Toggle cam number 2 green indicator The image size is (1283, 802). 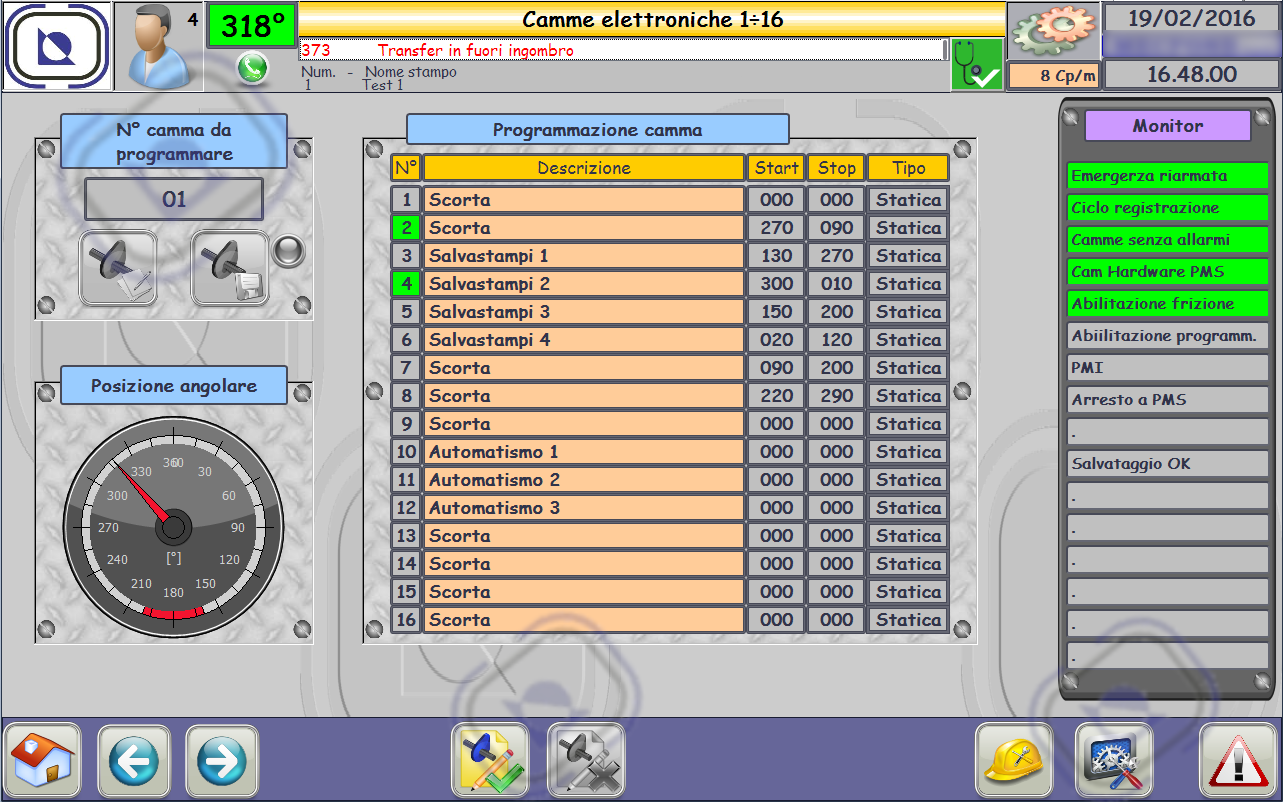[x=406, y=228]
